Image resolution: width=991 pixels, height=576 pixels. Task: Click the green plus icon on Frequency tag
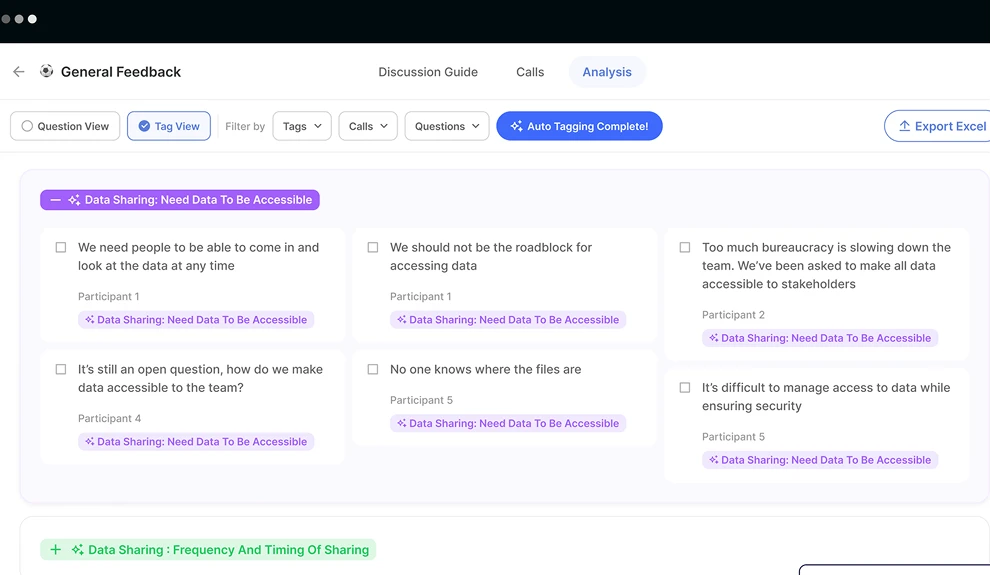(x=56, y=550)
